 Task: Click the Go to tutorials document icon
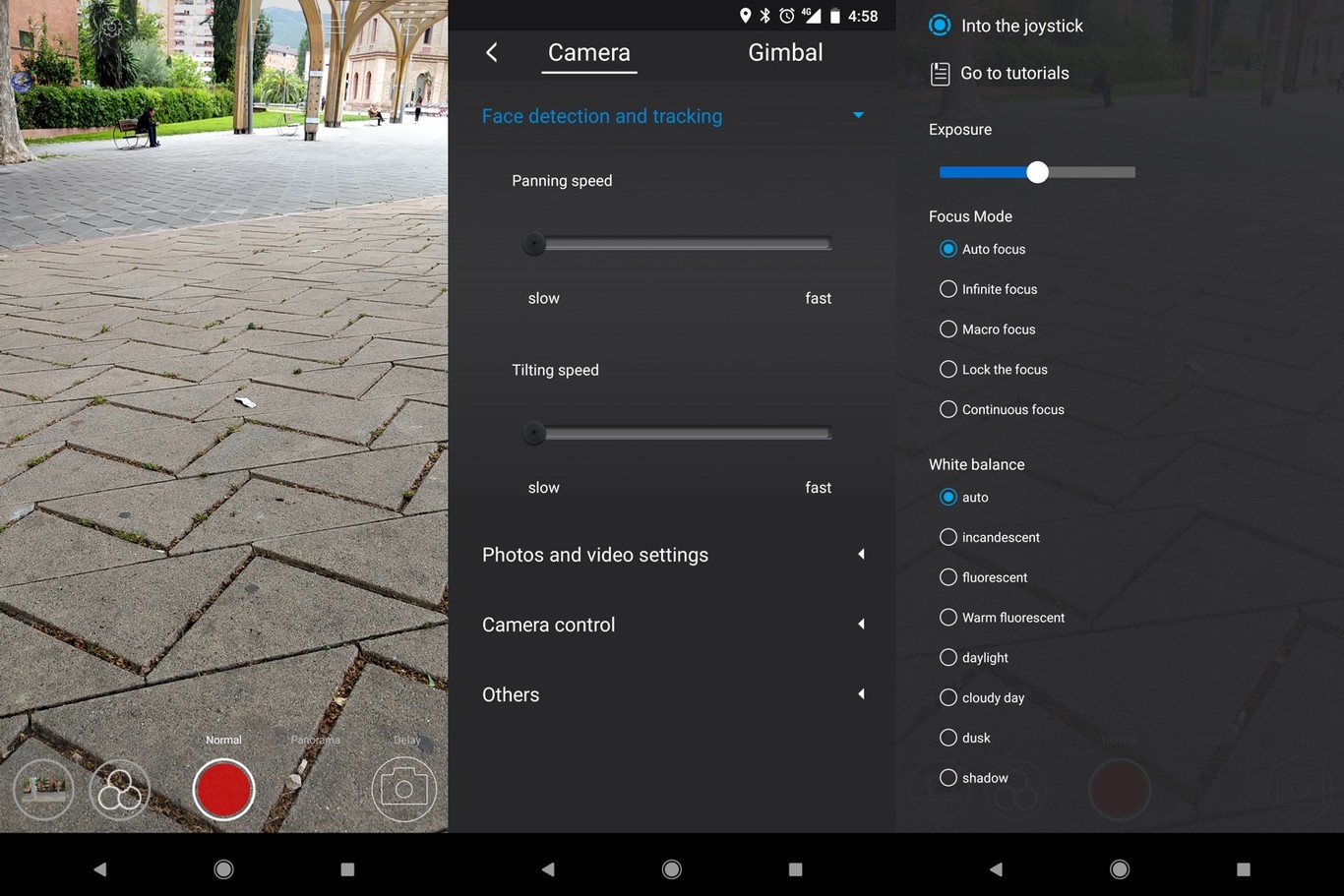click(x=940, y=74)
